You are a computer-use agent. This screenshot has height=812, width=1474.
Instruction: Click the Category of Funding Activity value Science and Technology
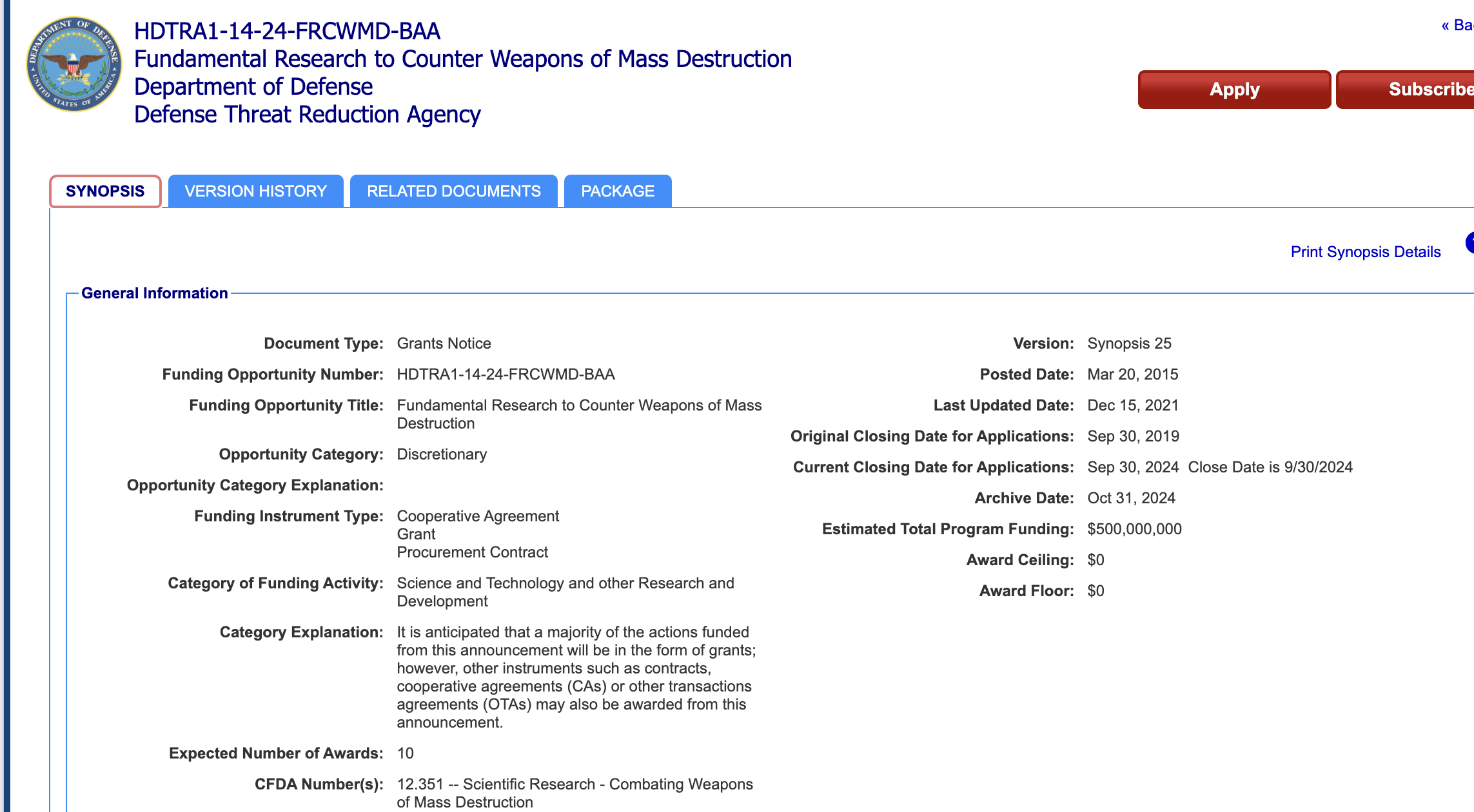565,592
